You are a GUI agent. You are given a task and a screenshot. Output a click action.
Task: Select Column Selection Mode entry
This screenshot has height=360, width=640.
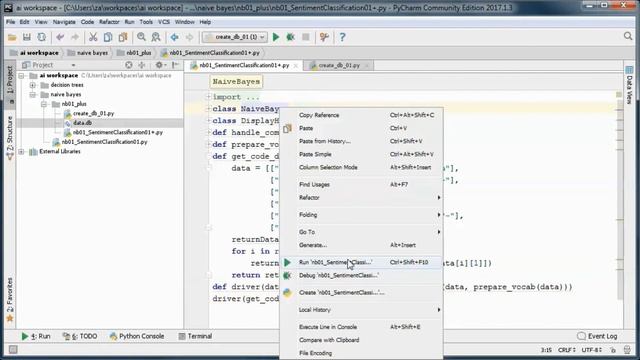(361, 167)
